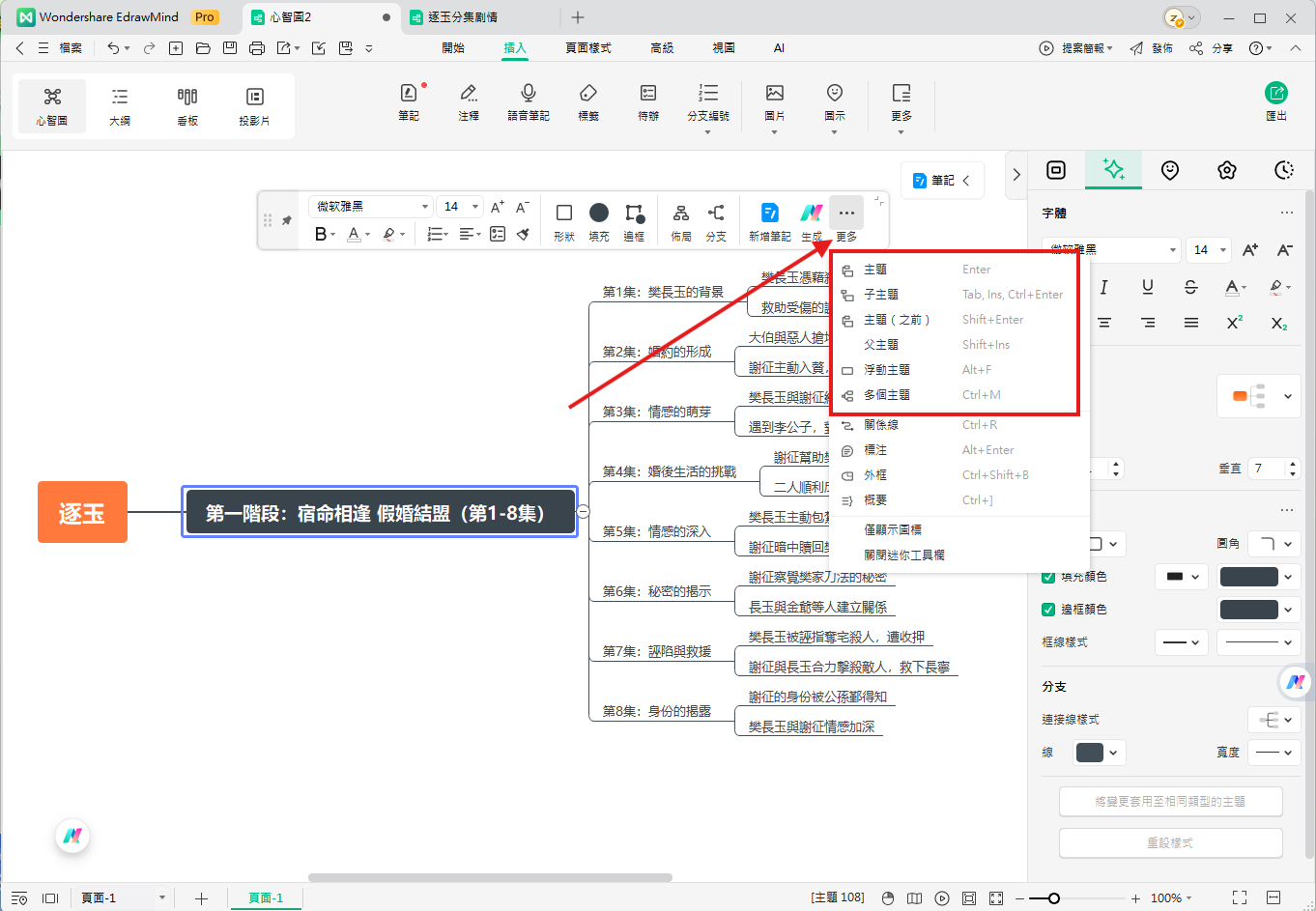Open 形狀 shape tool in floating toolbar
The image size is (1316, 911).
pos(564,220)
